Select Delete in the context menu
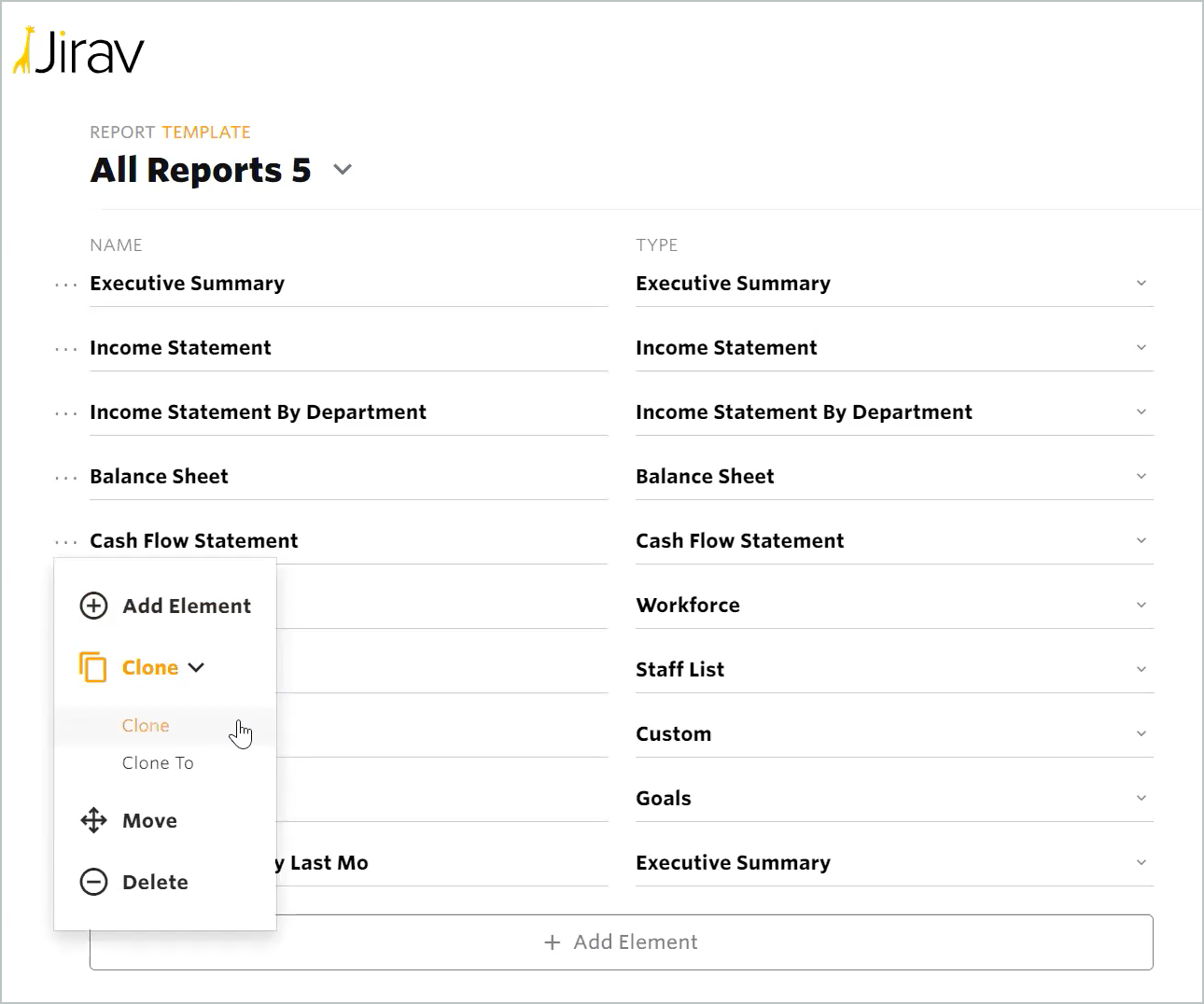The image size is (1204, 1004). 155,882
